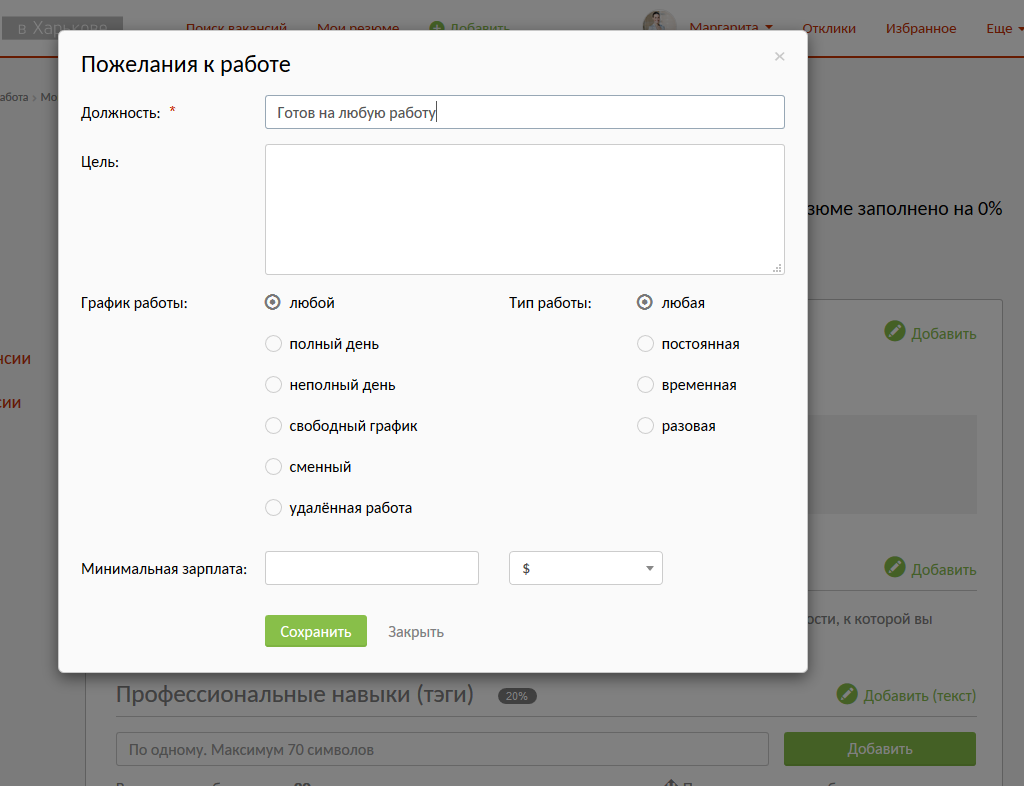The width and height of the screenshot is (1024, 786).
Task: Select the 'полный день' schedule option
Action: [x=273, y=344]
